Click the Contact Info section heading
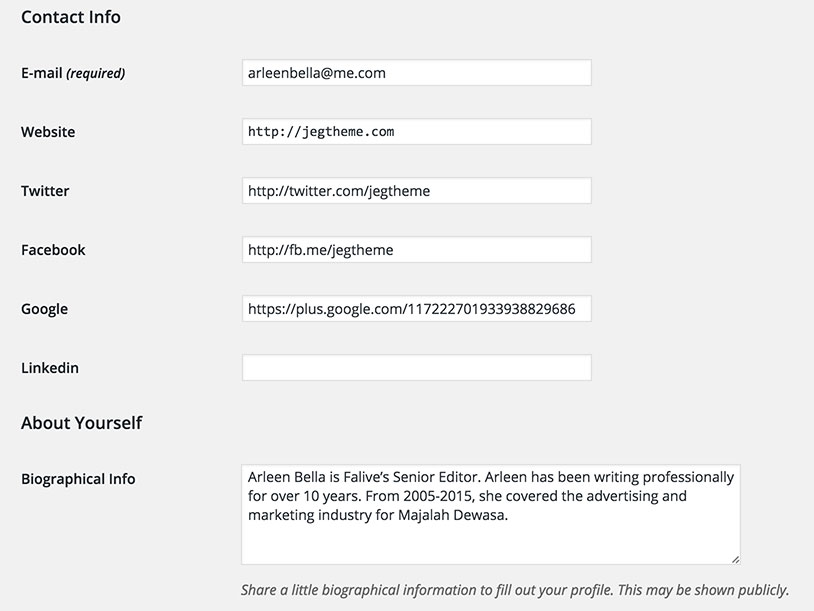Viewport: 814px width, 611px height. pos(71,17)
